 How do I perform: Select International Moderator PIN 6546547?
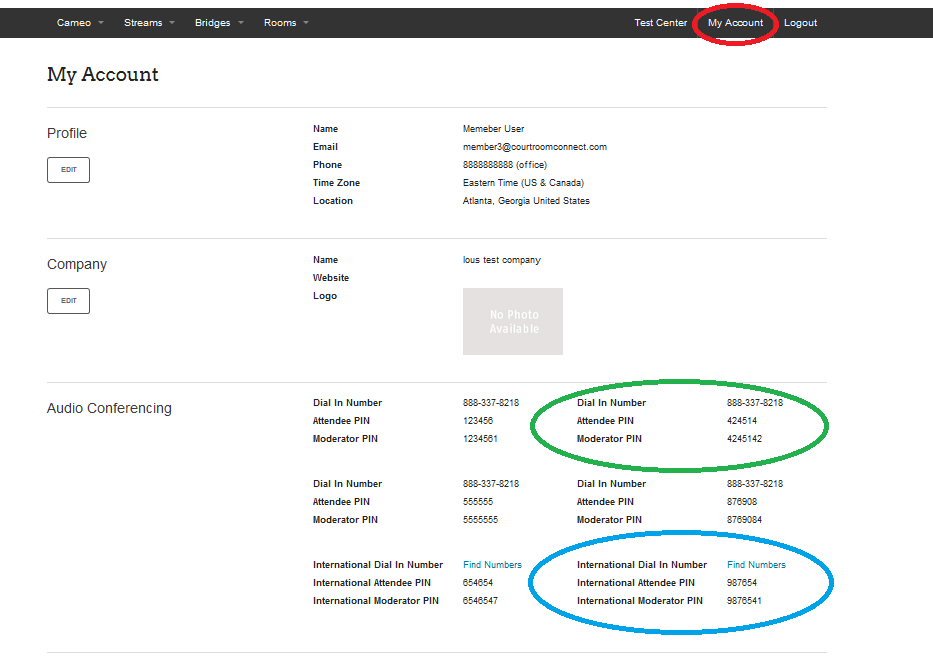(480, 600)
